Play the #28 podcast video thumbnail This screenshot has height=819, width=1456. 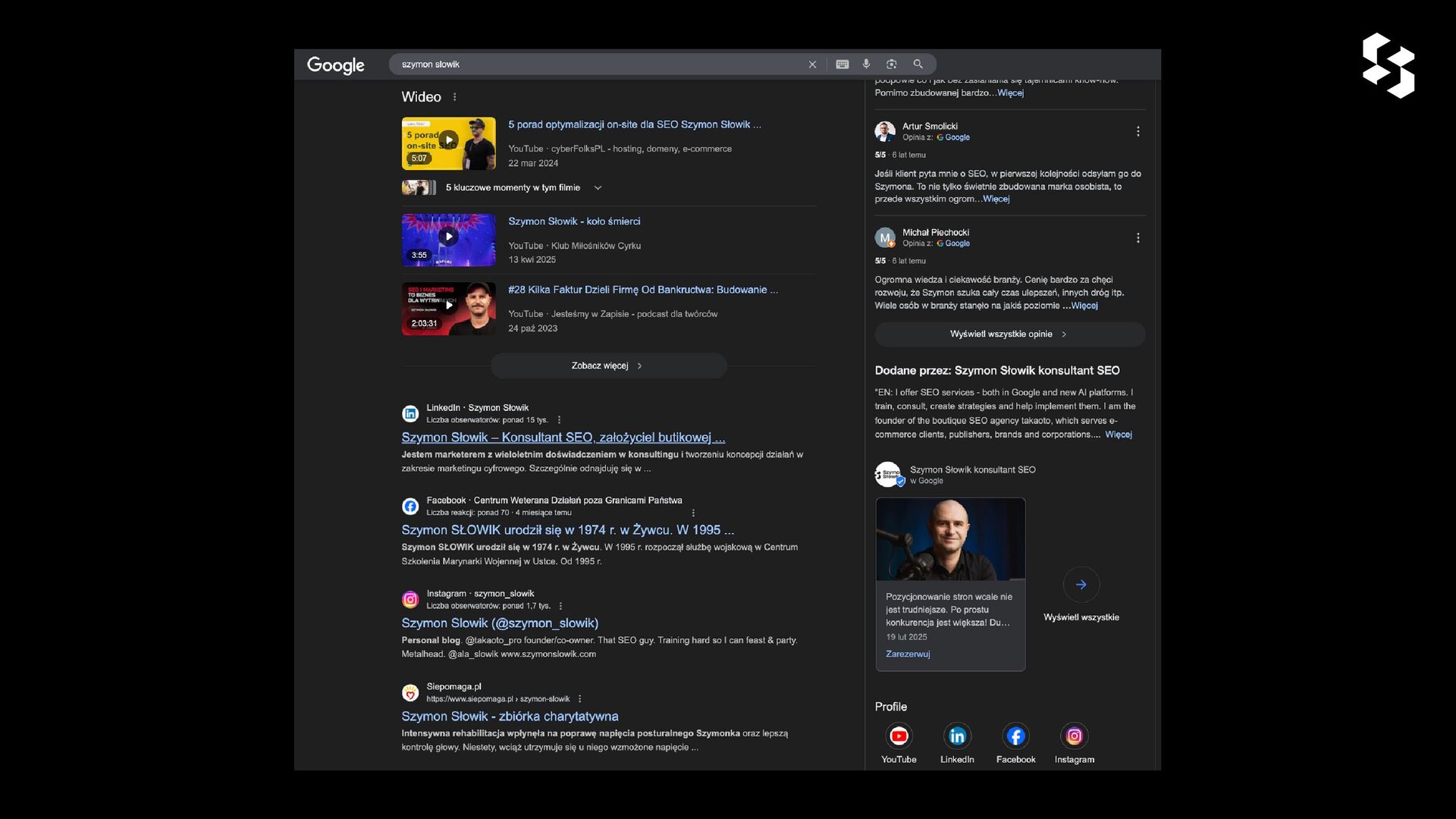pos(449,309)
